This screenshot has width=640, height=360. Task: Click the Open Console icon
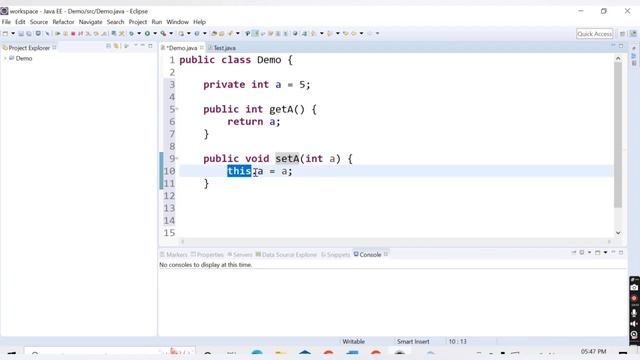[x=598, y=253]
